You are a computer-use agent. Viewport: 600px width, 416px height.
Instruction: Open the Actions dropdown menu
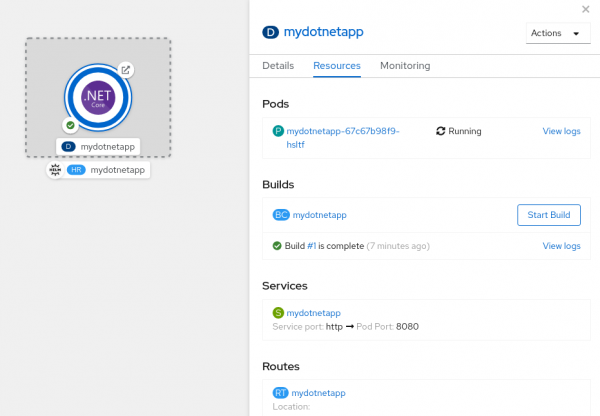tap(557, 33)
